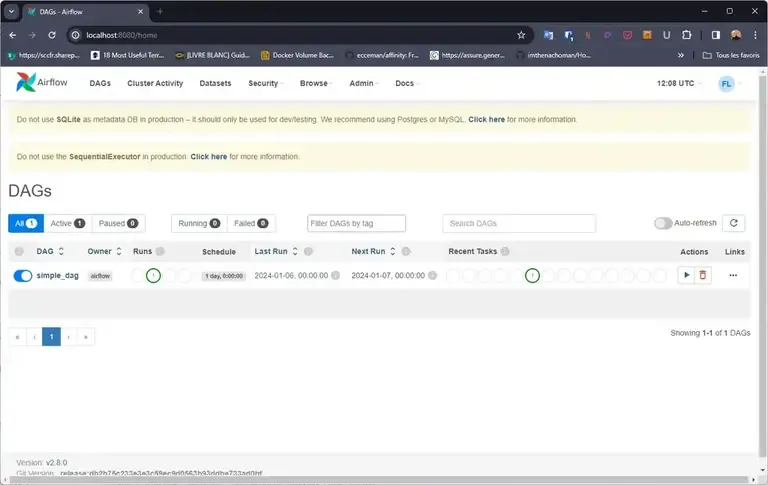Open a new browser tab
Viewport: 768px width, 485px height.
tap(160, 11)
